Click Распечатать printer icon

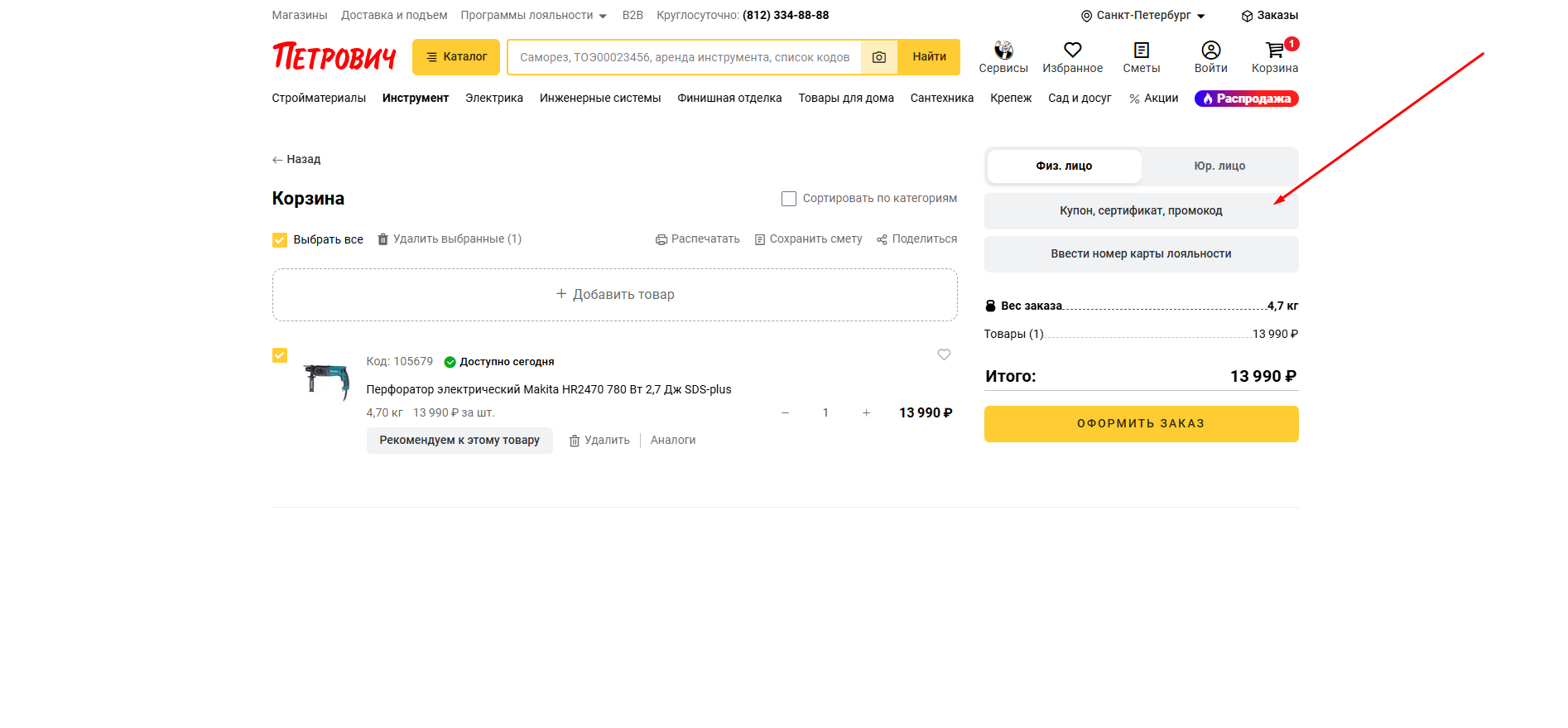(x=661, y=239)
